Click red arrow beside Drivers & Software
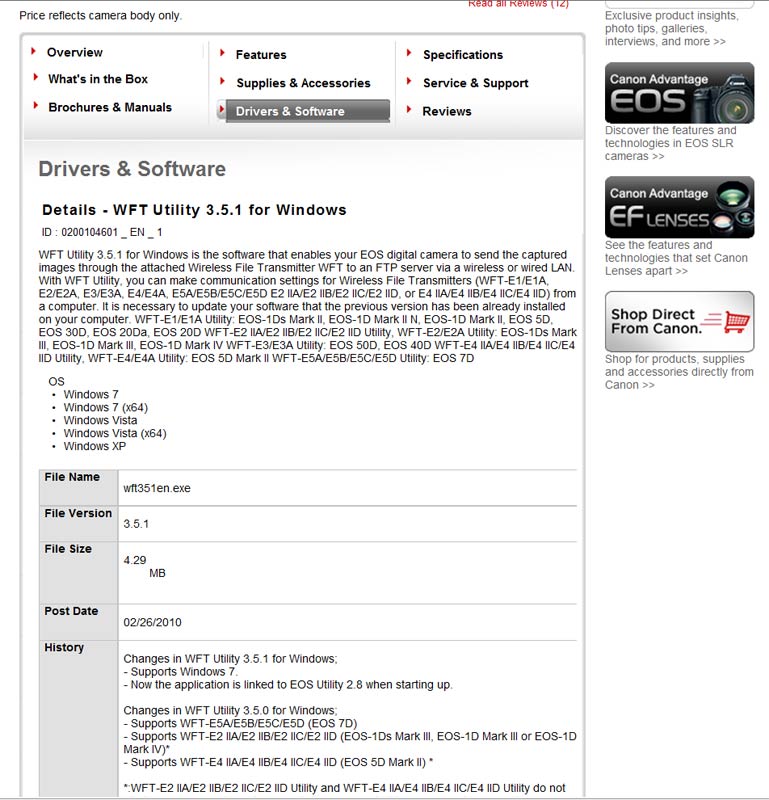This screenshot has height=800, width=769. (x=221, y=109)
